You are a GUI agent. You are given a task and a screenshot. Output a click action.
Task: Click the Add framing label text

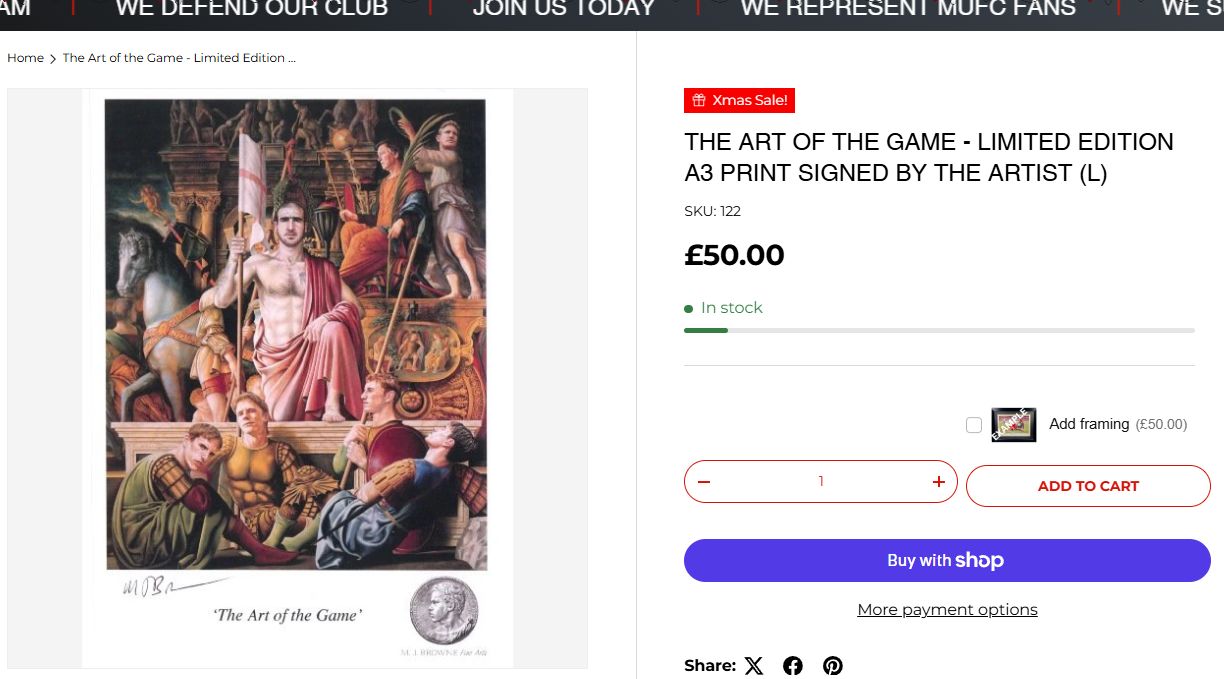tap(1089, 424)
